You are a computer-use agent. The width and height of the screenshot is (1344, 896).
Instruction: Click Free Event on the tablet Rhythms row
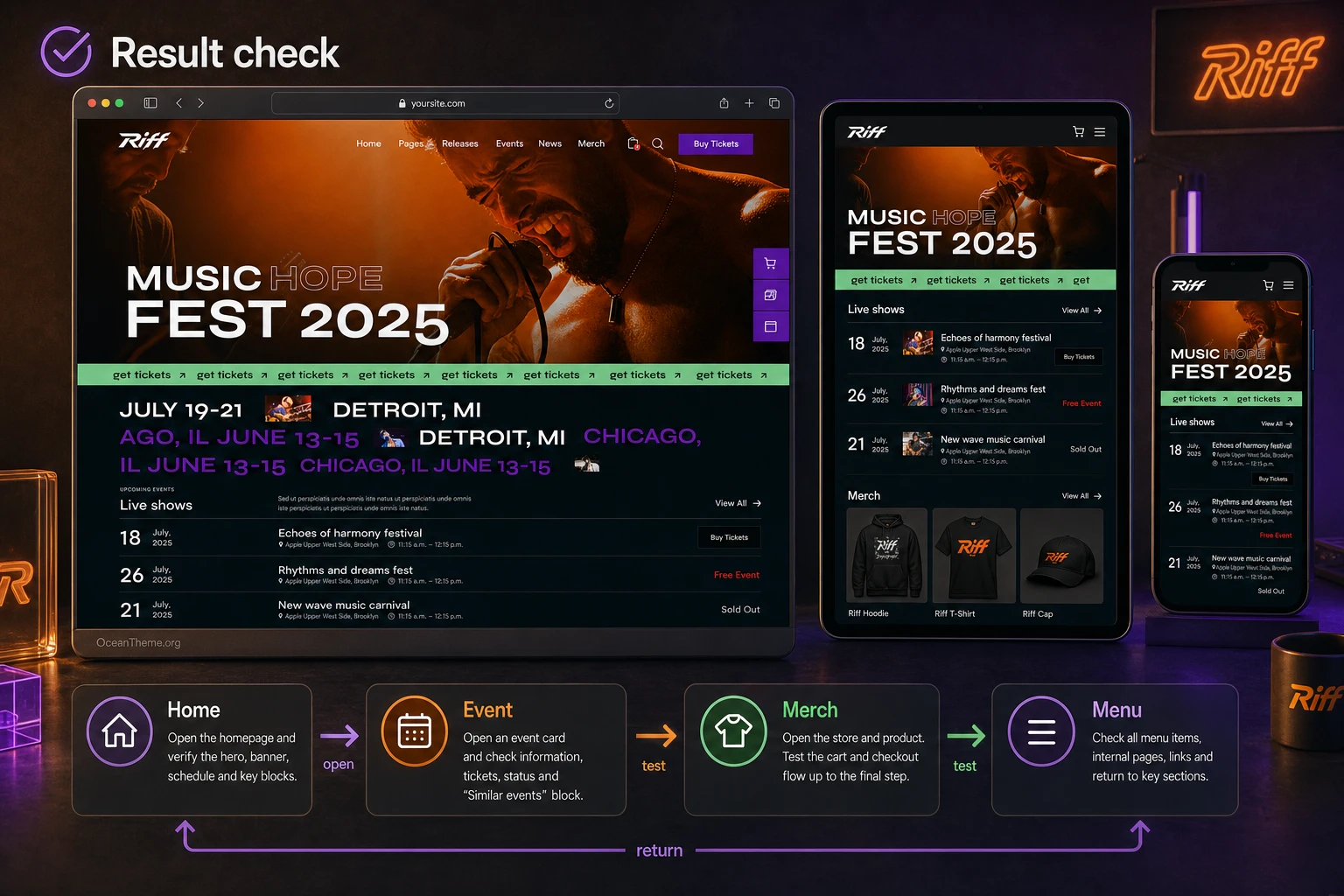(1081, 403)
